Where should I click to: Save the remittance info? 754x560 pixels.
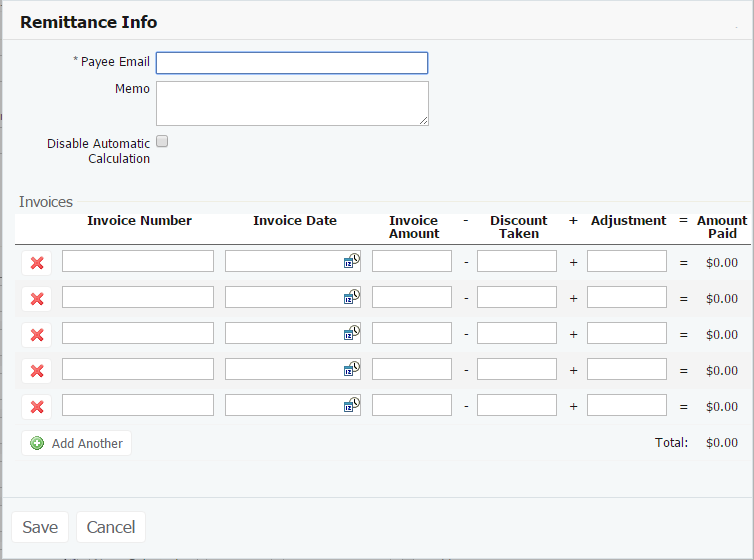tap(40, 527)
